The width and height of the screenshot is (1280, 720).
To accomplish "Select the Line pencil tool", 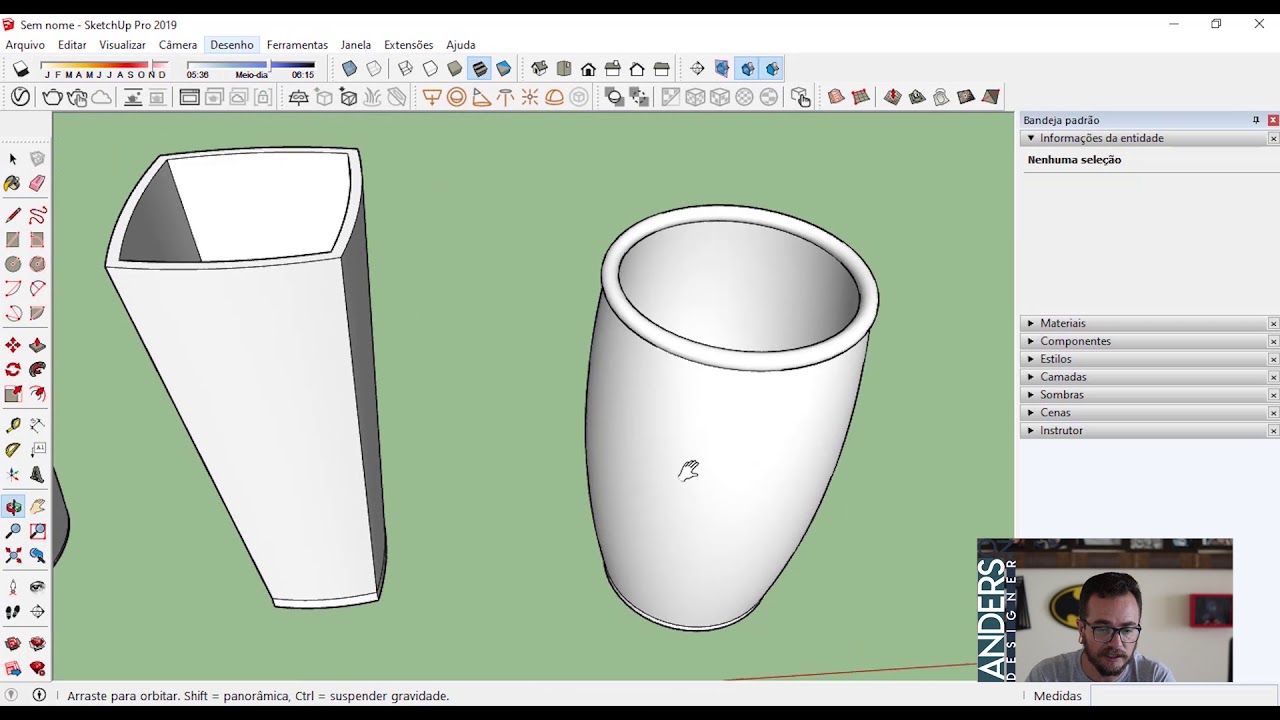I will [13, 216].
